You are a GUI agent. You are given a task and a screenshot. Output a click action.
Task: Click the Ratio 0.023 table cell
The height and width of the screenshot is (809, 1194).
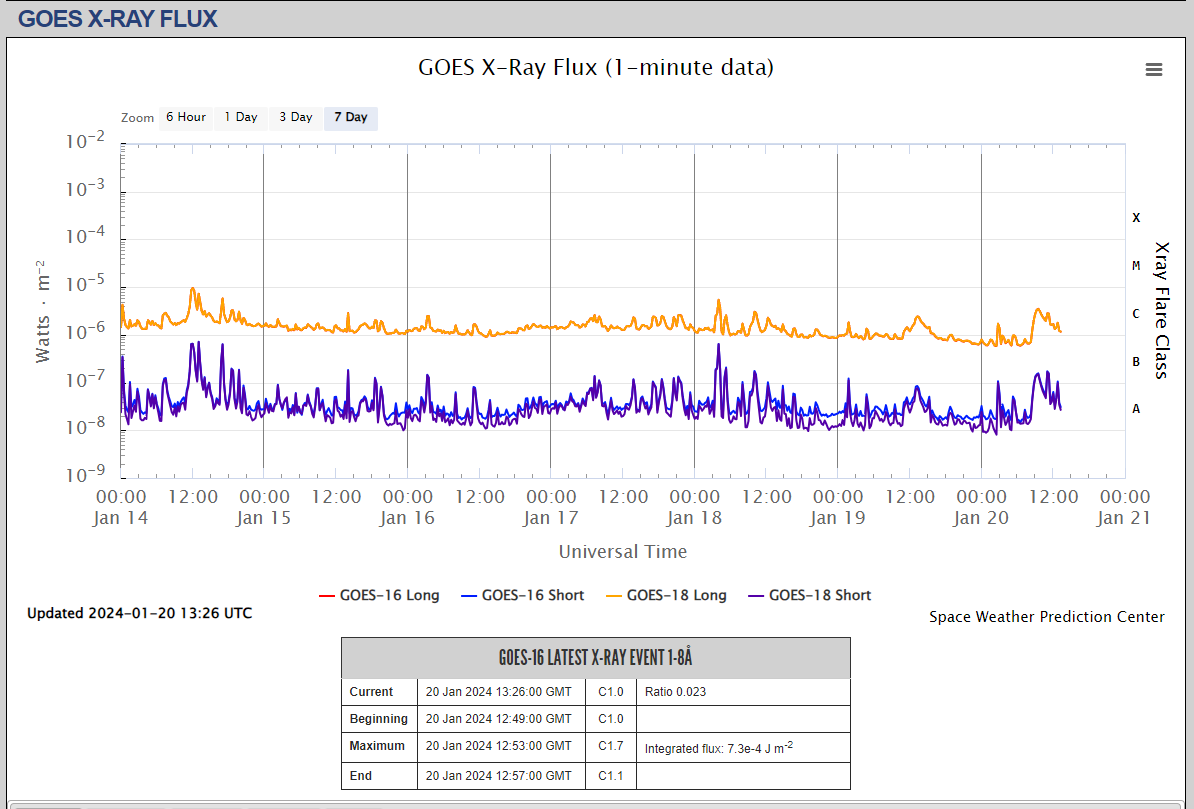point(675,692)
